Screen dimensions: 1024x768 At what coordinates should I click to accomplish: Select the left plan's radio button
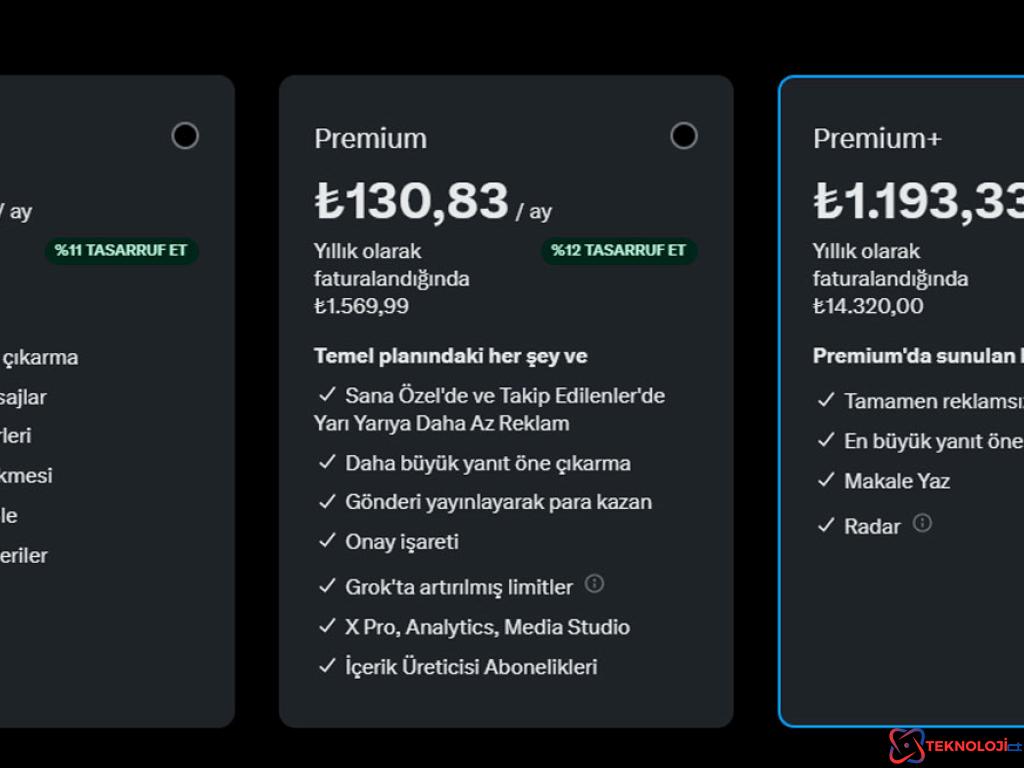[185, 136]
